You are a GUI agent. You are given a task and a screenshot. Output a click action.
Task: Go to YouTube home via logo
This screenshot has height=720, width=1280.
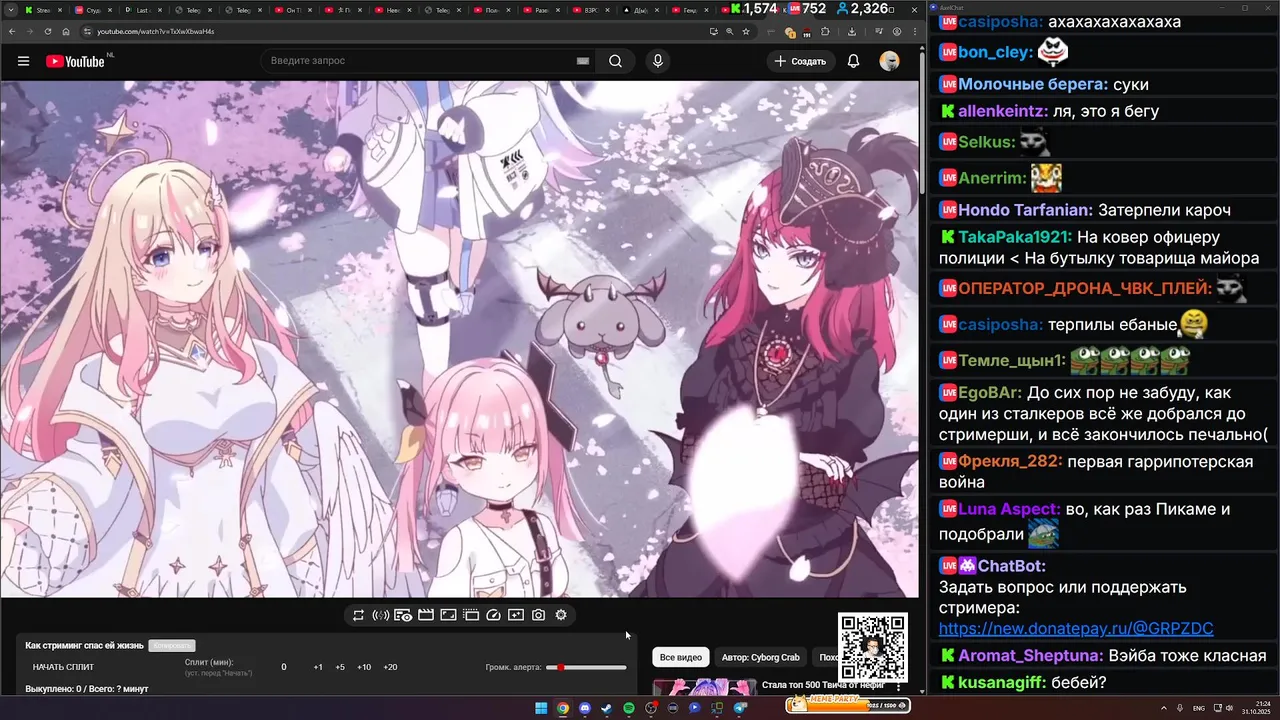click(76, 61)
